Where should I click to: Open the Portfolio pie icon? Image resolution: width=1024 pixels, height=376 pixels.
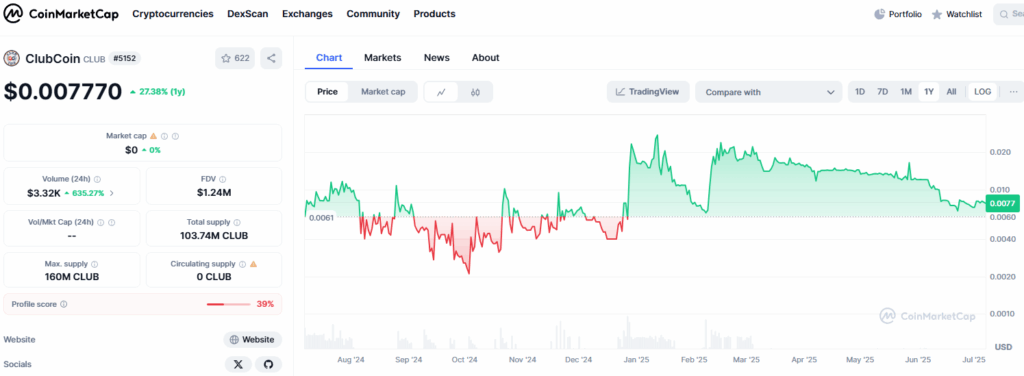coord(879,14)
